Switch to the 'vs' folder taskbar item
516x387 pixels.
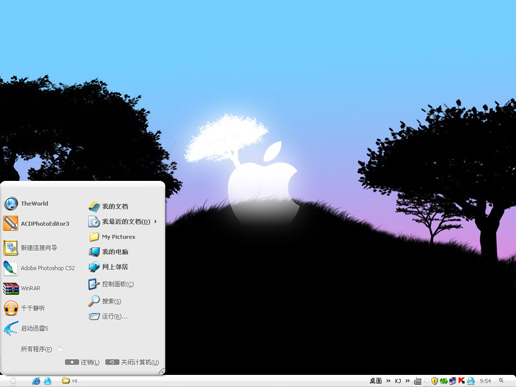coord(69,381)
